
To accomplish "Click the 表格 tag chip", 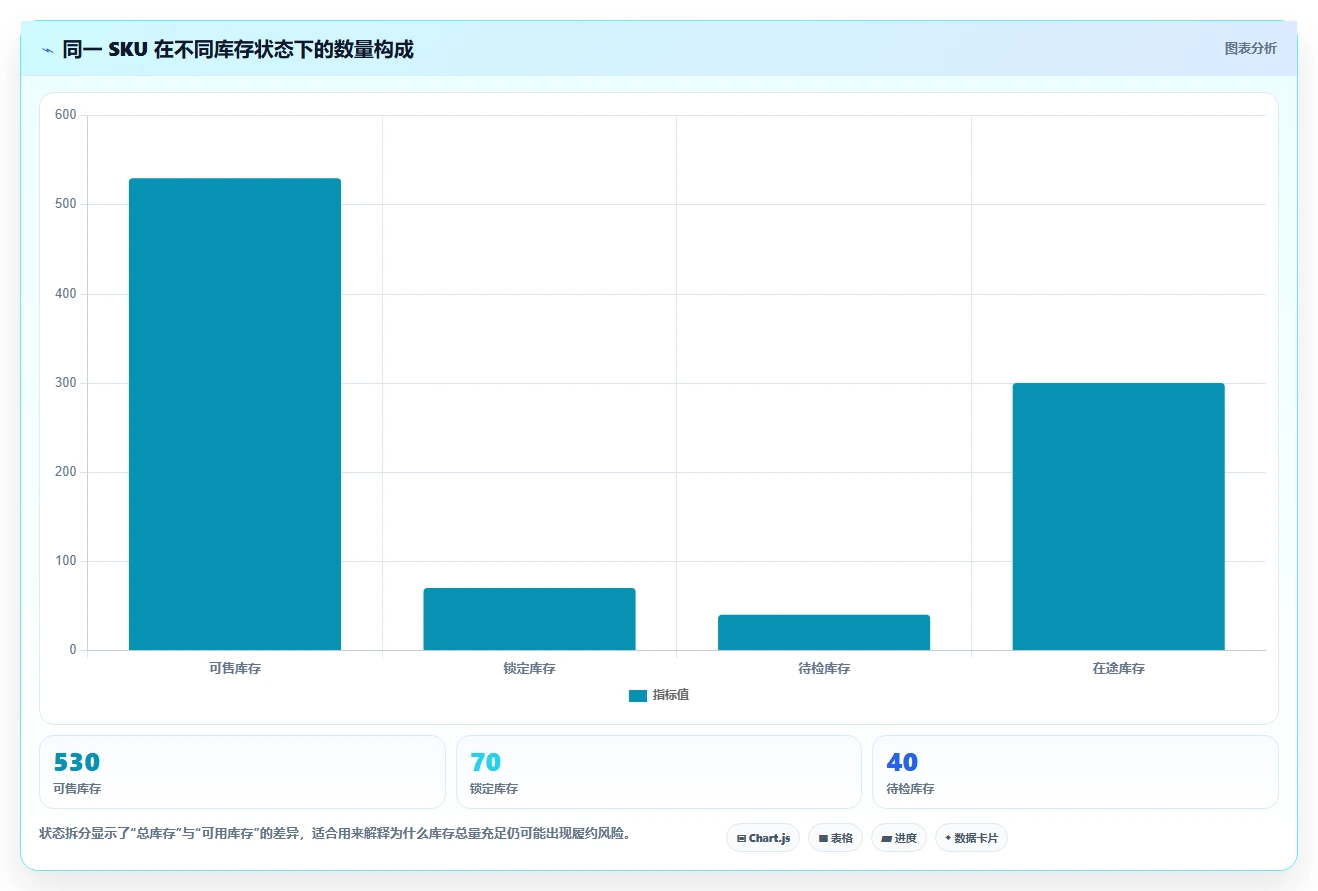I will [835, 838].
